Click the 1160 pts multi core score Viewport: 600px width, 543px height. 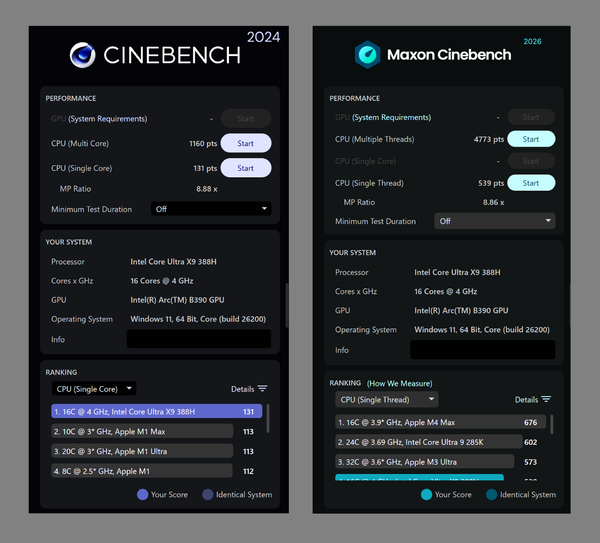203,143
